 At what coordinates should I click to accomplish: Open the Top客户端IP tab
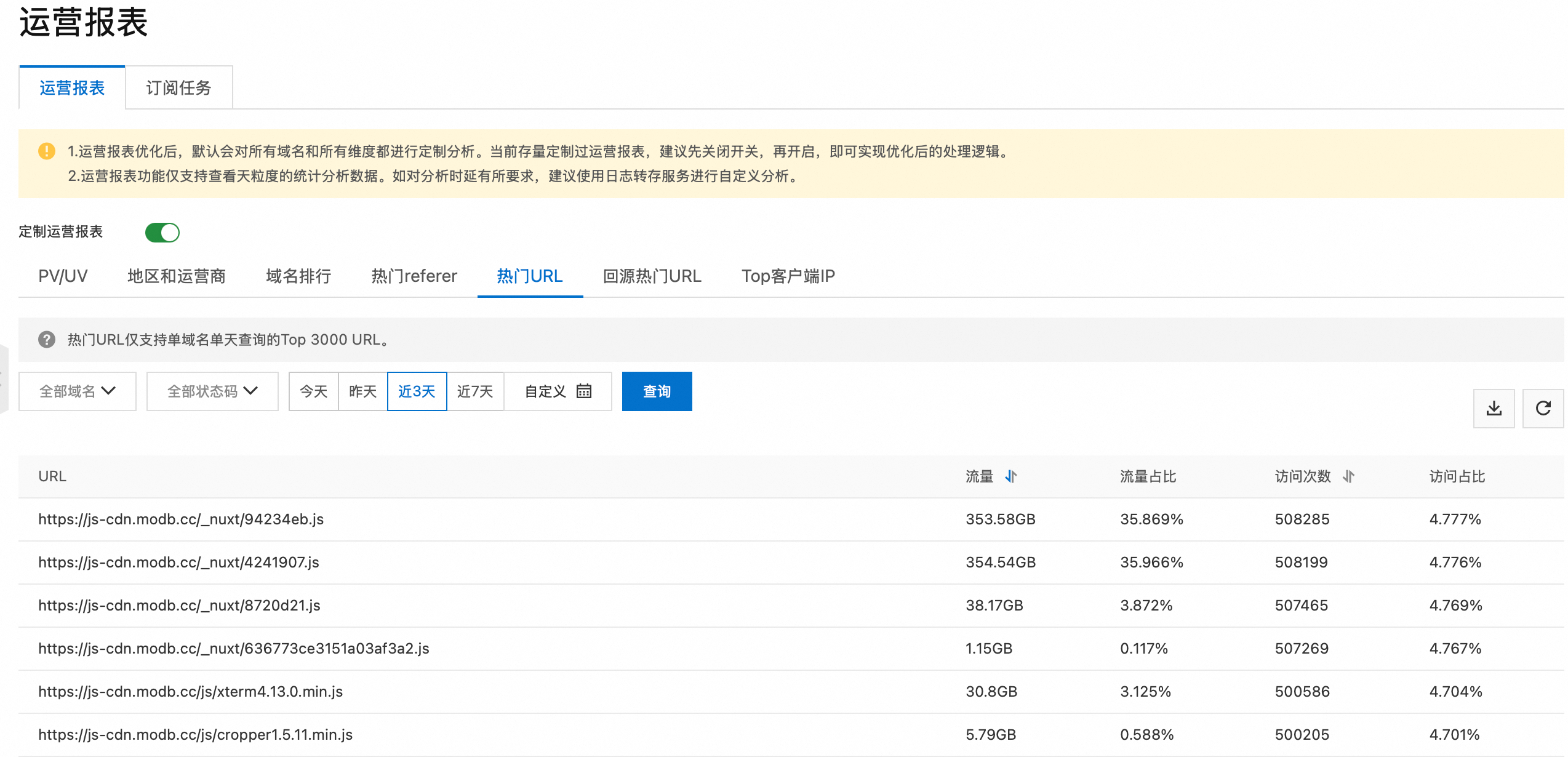pos(788,276)
